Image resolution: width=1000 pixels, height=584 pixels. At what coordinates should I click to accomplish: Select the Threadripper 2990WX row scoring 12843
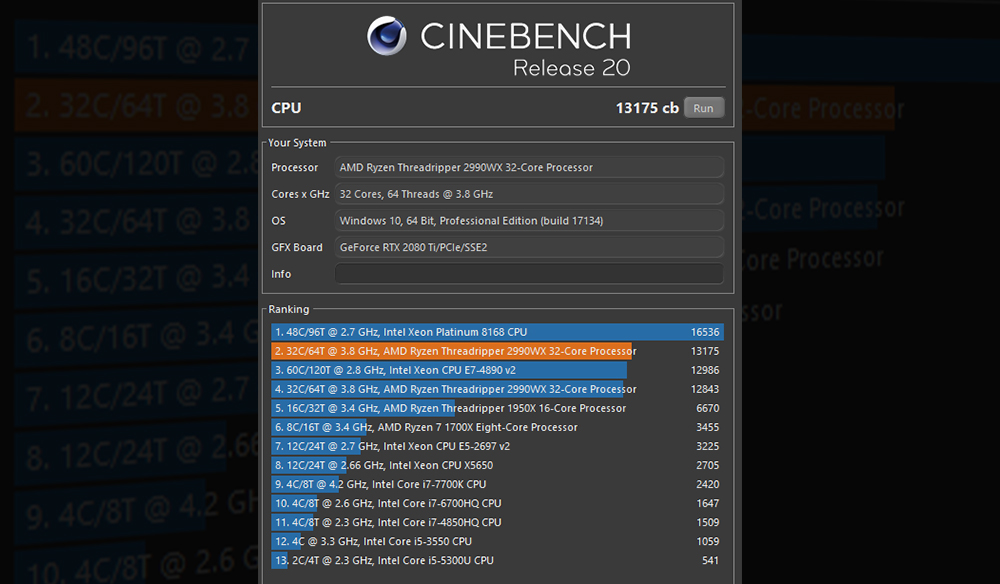point(497,389)
